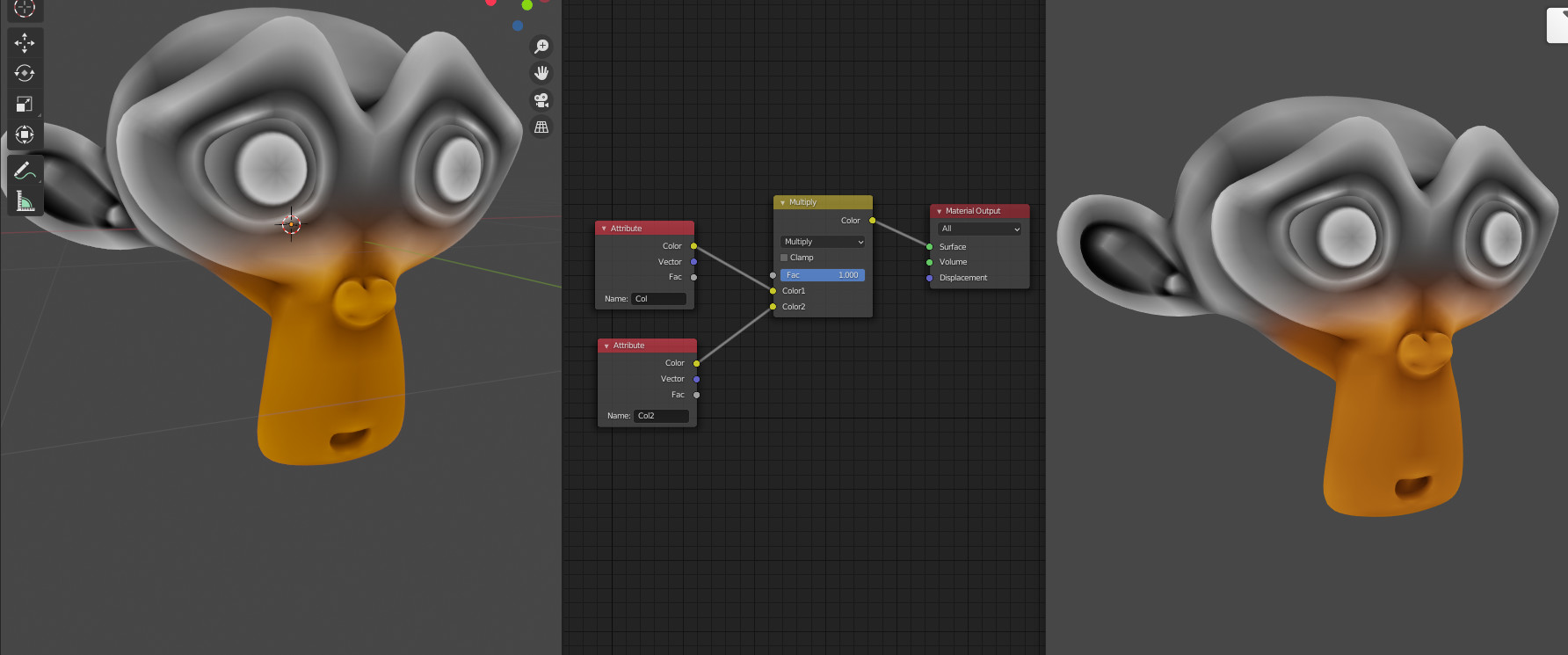Select the Rotate tool
This screenshot has width=1568, height=655.
[25, 73]
